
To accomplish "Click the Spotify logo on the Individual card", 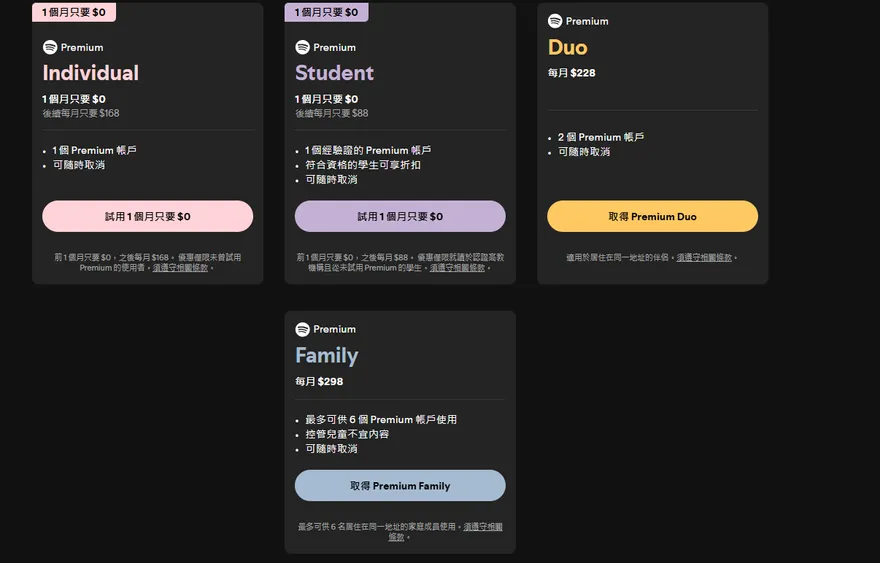I will tap(50, 47).
